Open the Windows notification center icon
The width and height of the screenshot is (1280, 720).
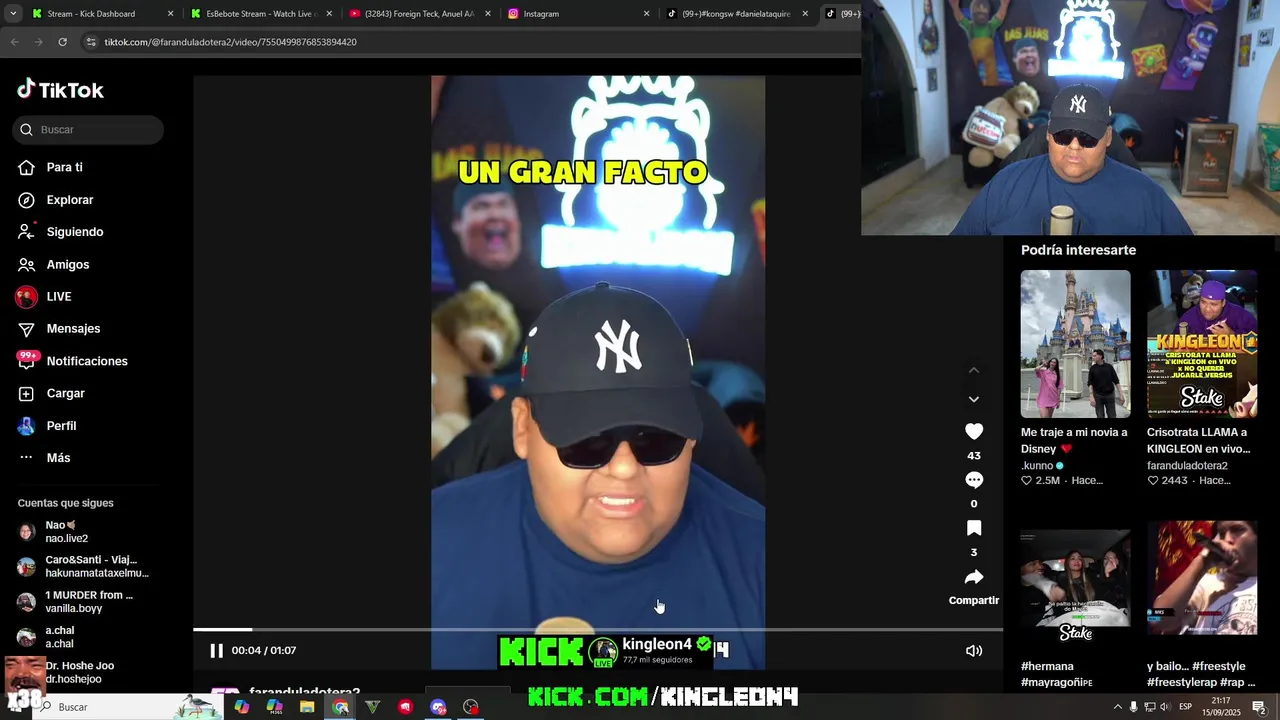(x=1259, y=707)
